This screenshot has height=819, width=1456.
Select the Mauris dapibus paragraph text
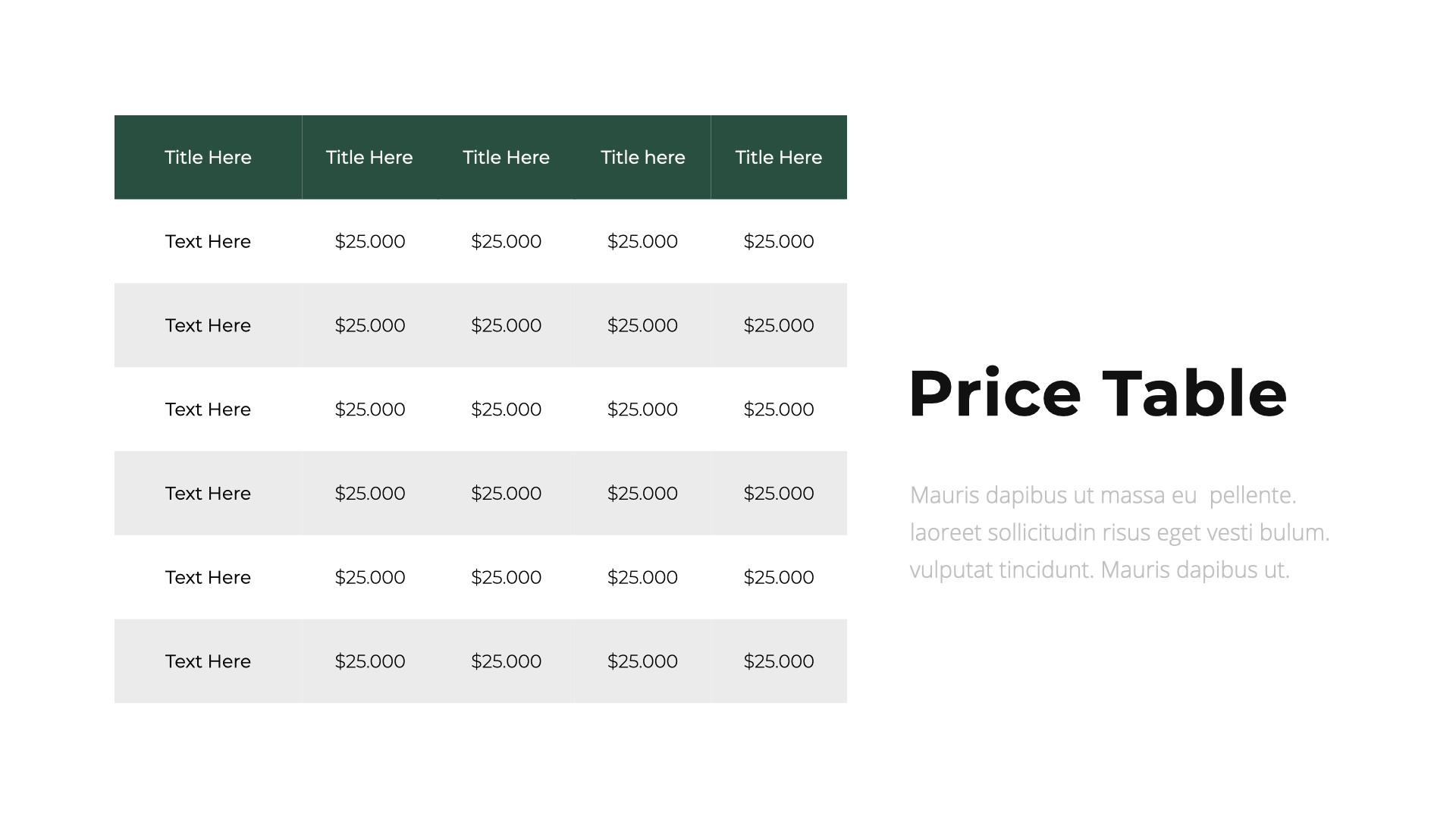coord(1119,532)
